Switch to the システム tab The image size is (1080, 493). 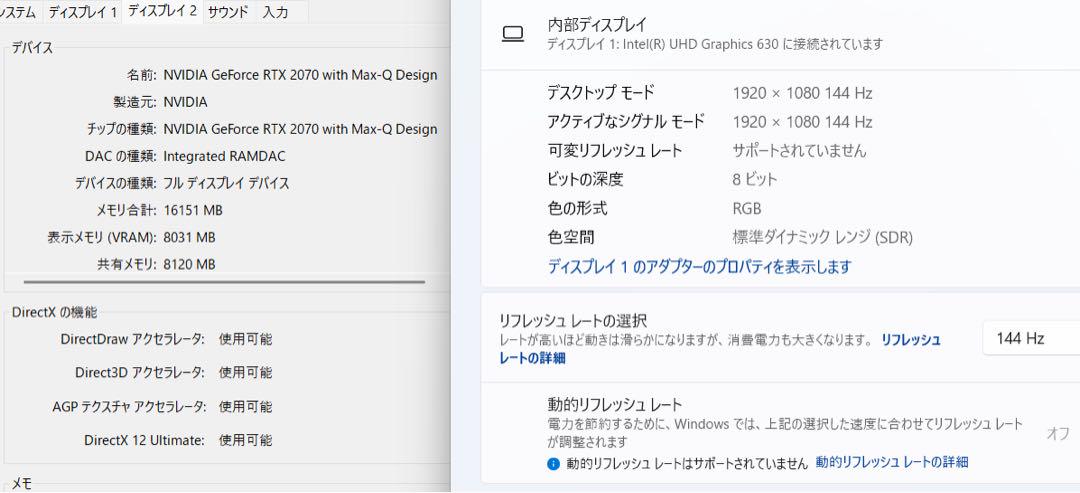[19, 12]
